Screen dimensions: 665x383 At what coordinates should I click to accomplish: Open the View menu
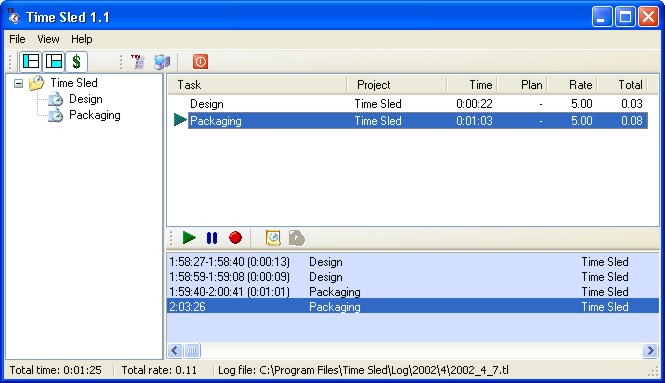(x=48, y=39)
